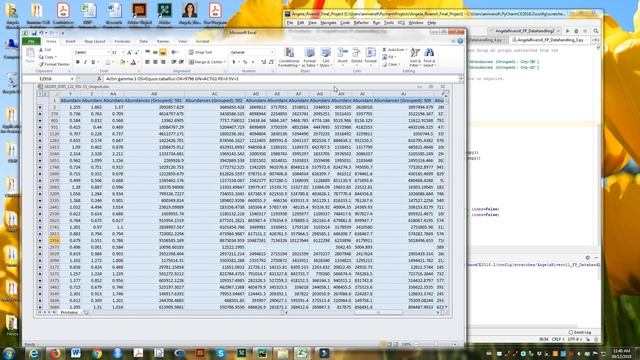Increase font size with Grow Font icon
This screenshot has height=360, width=640.
pos(129,52)
